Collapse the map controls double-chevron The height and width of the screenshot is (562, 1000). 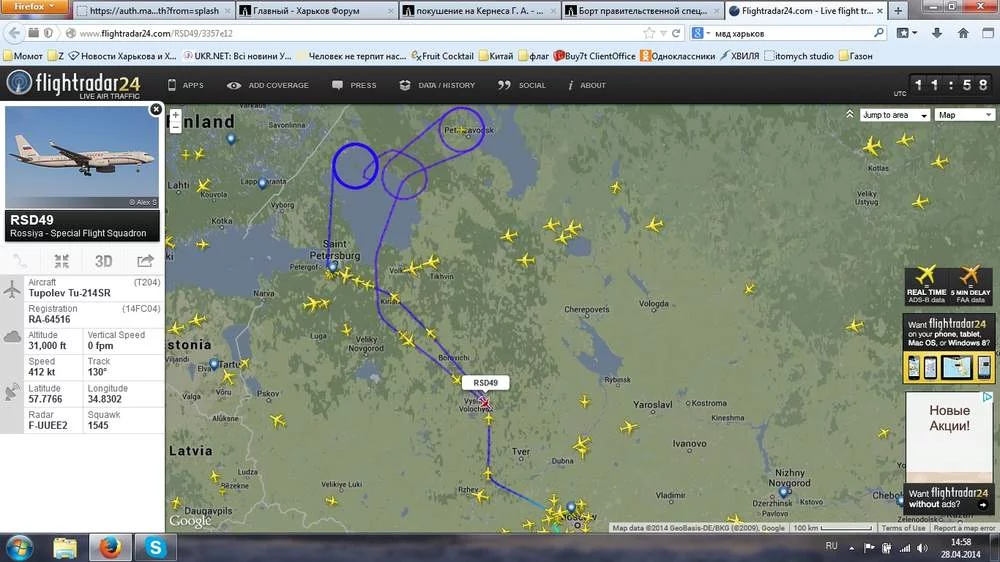point(849,114)
